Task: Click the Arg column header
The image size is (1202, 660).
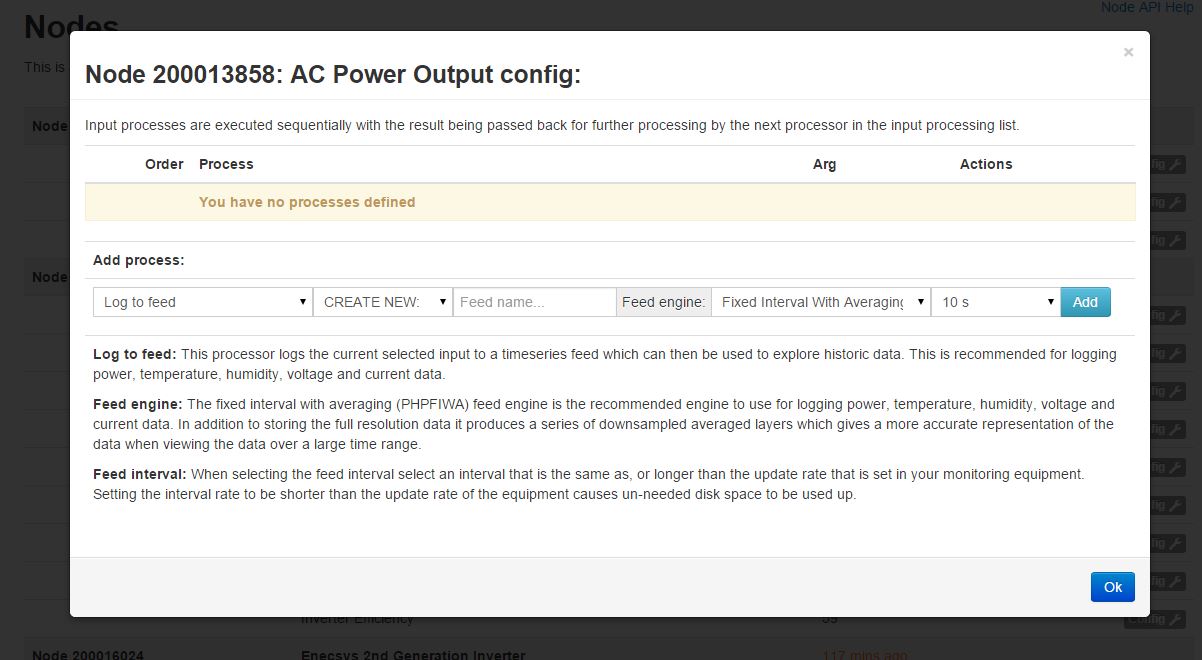Action: click(824, 164)
